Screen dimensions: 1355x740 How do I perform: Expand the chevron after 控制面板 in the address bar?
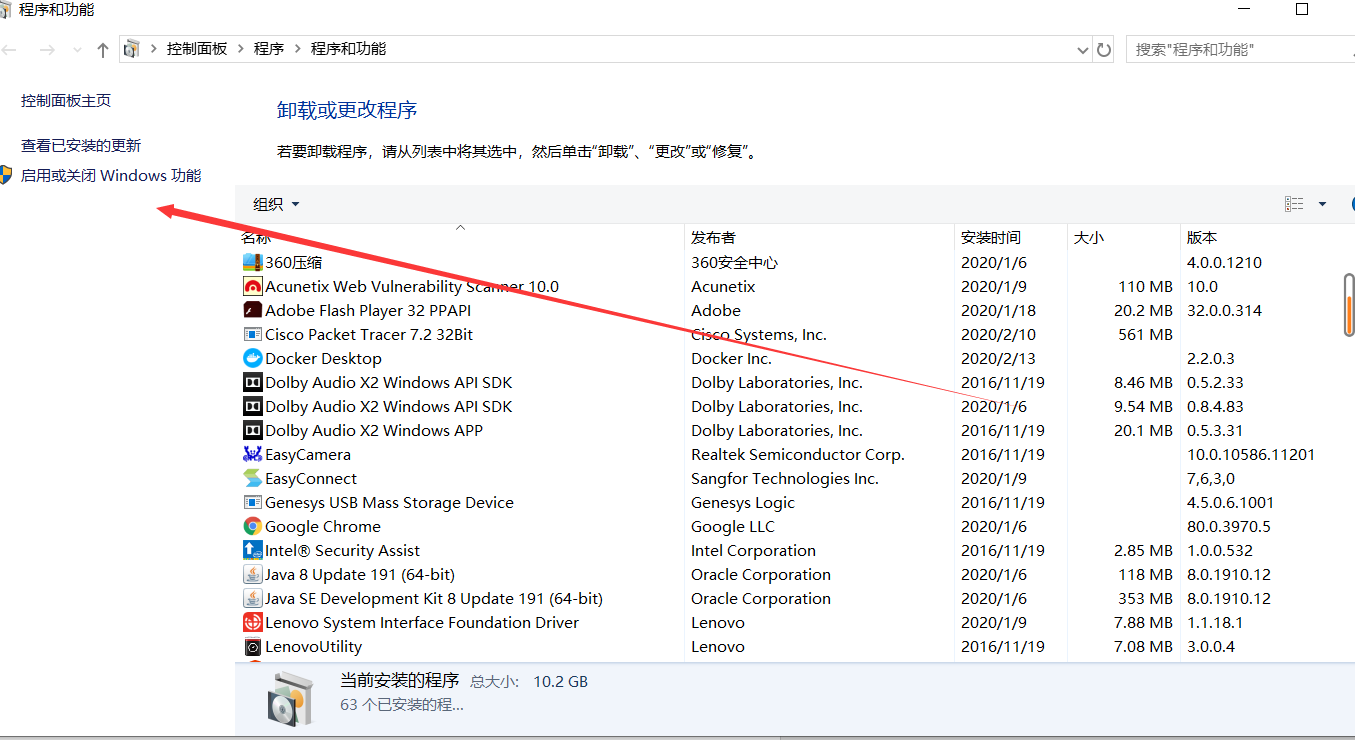pos(240,49)
